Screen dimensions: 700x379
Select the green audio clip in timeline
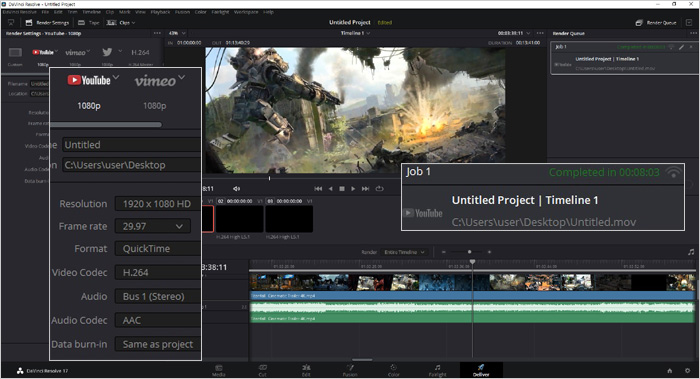[472, 312]
